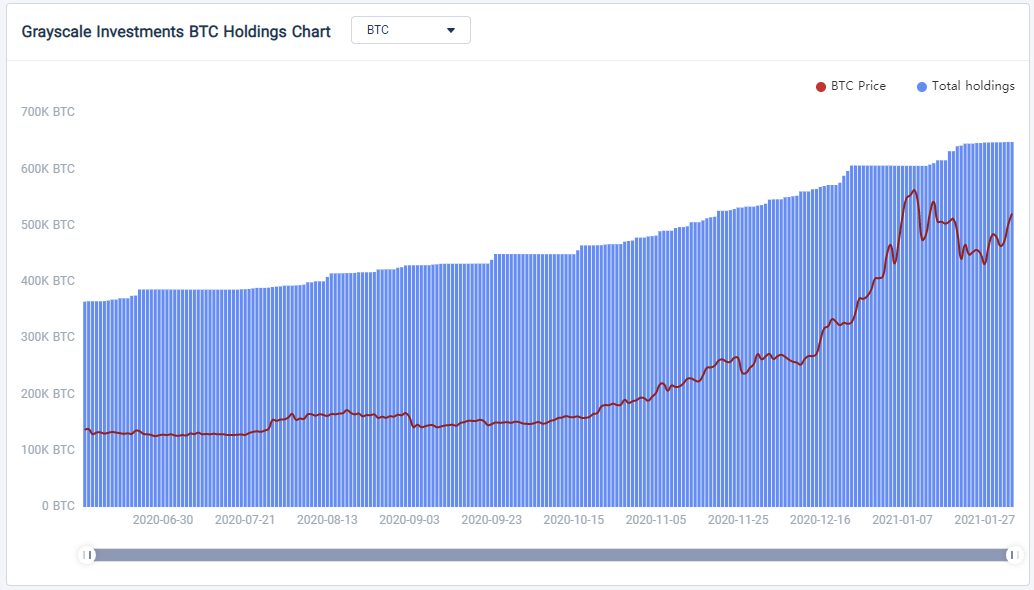Screen dimensions: 1034x590
Task: Open the BTC currency dropdown
Action: click(411, 30)
